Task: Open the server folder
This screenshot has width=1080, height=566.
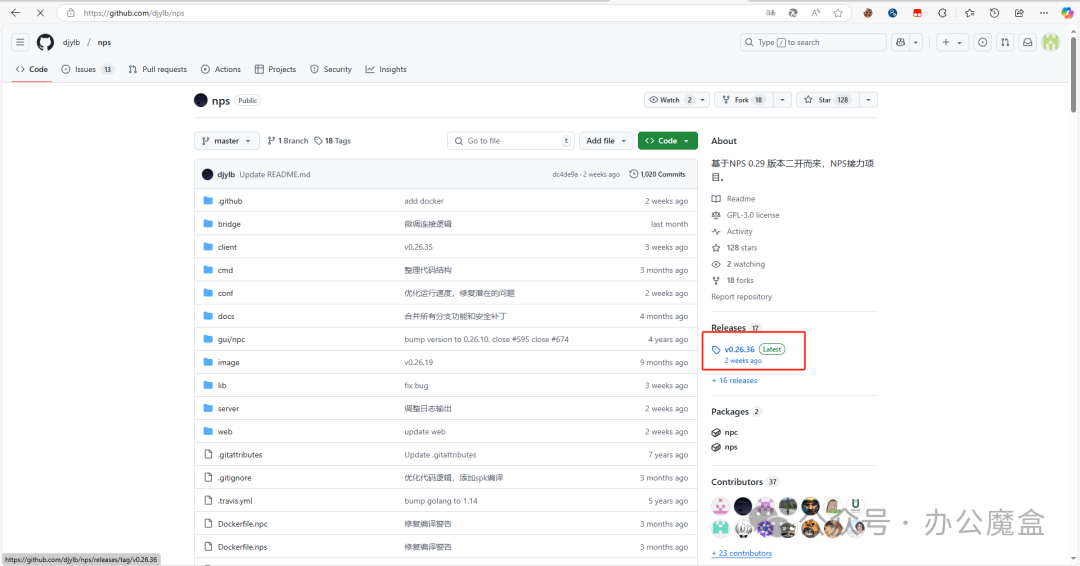Action: point(228,408)
